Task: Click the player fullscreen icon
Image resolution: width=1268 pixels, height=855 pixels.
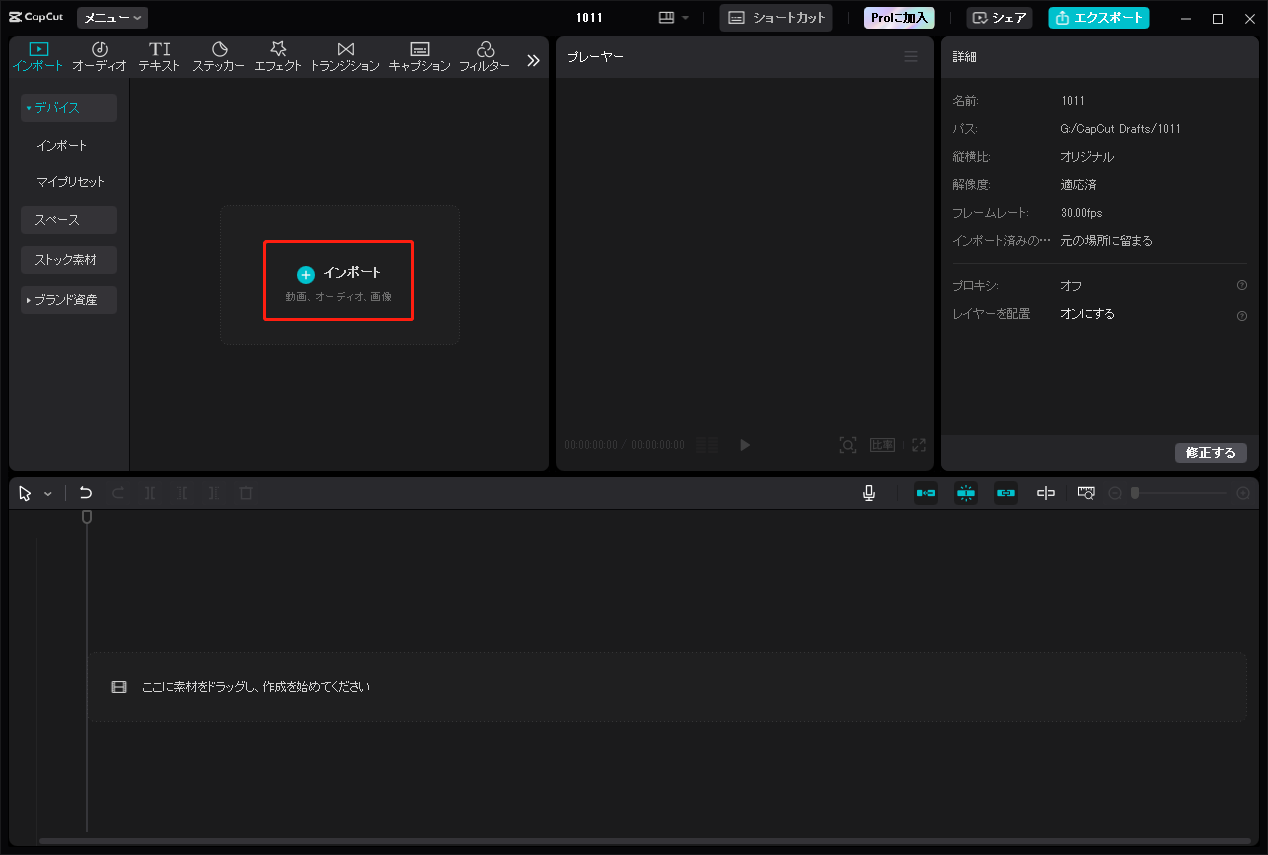Action: point(918,445)
